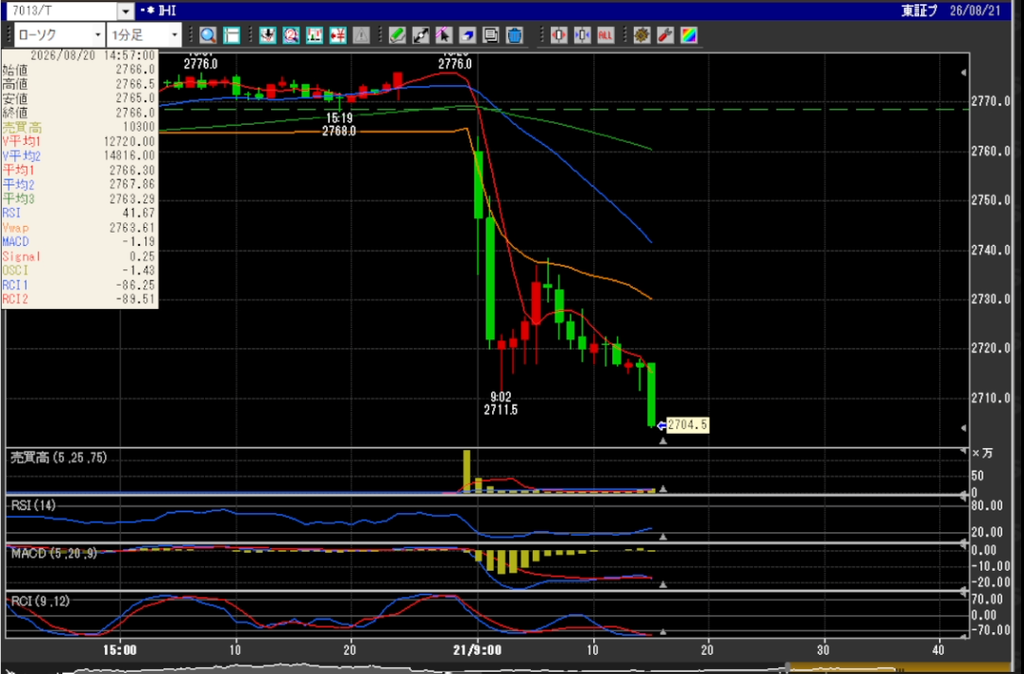
Task: Open the rainbow color settings icon
Action: [689, 35]
